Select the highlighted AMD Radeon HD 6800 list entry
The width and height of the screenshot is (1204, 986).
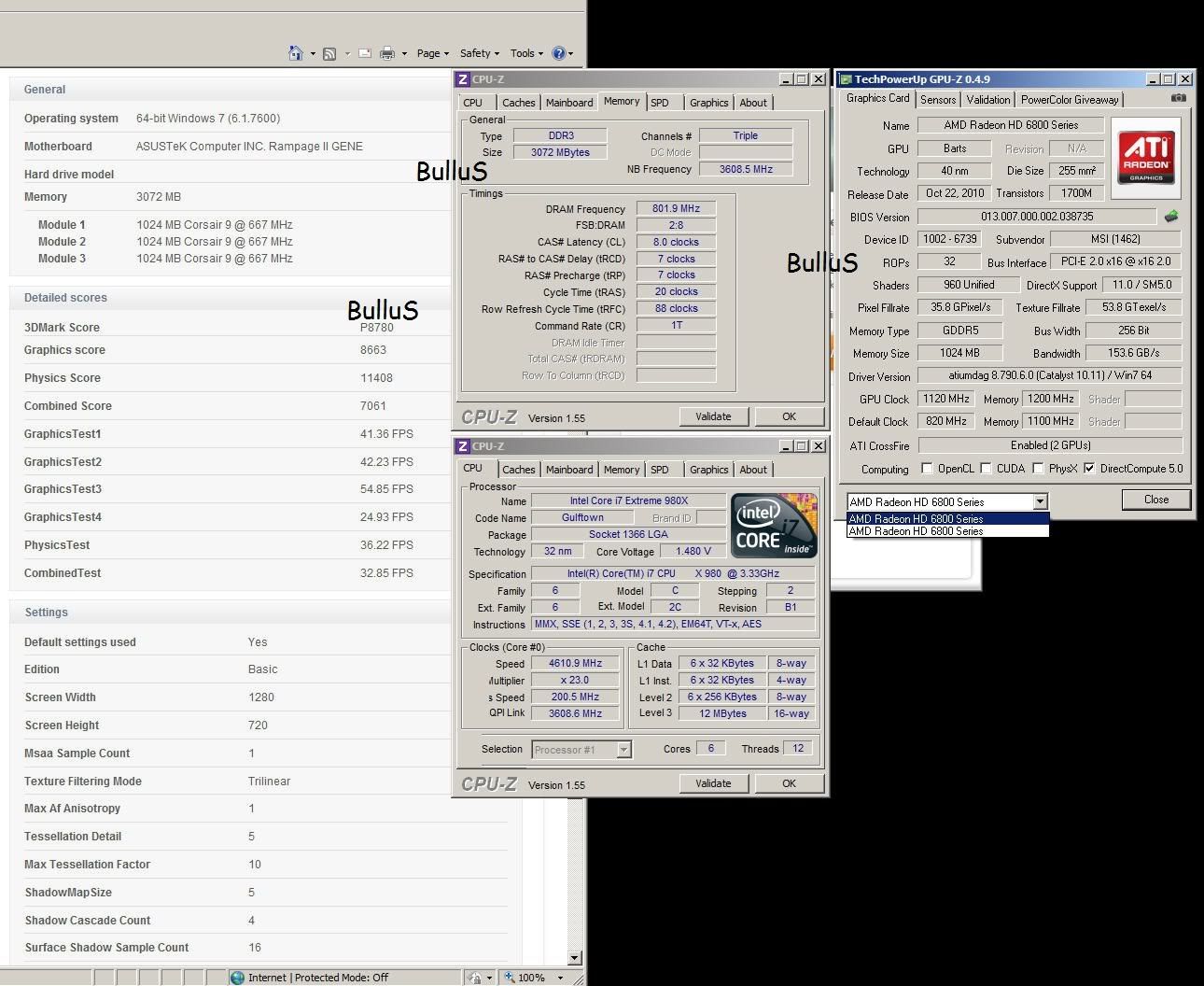point(947,518)
